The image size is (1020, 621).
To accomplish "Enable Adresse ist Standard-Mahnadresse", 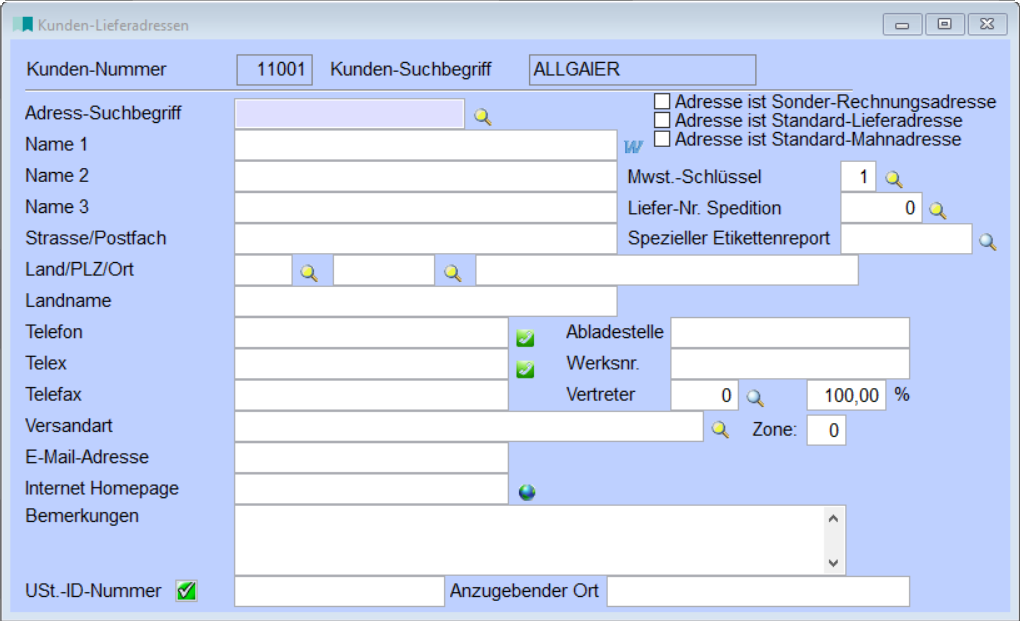I will pyautogui.click(x=662, y=138).
